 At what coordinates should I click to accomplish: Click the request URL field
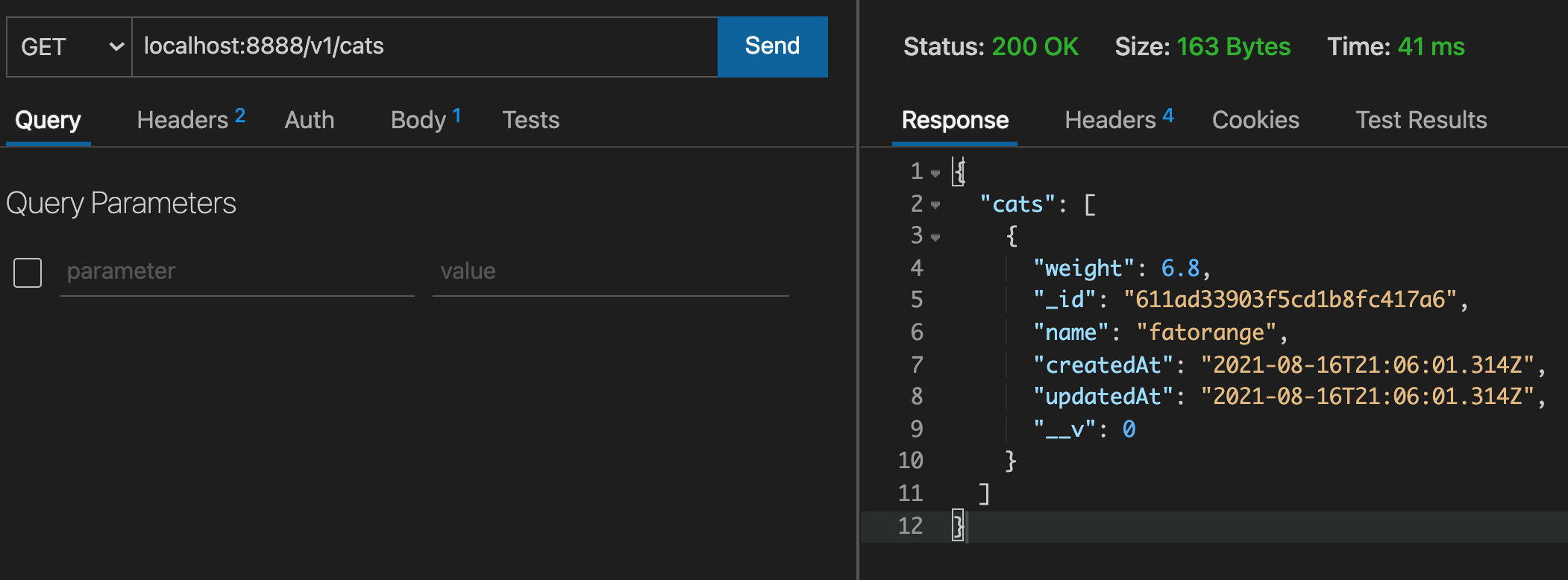424,47
